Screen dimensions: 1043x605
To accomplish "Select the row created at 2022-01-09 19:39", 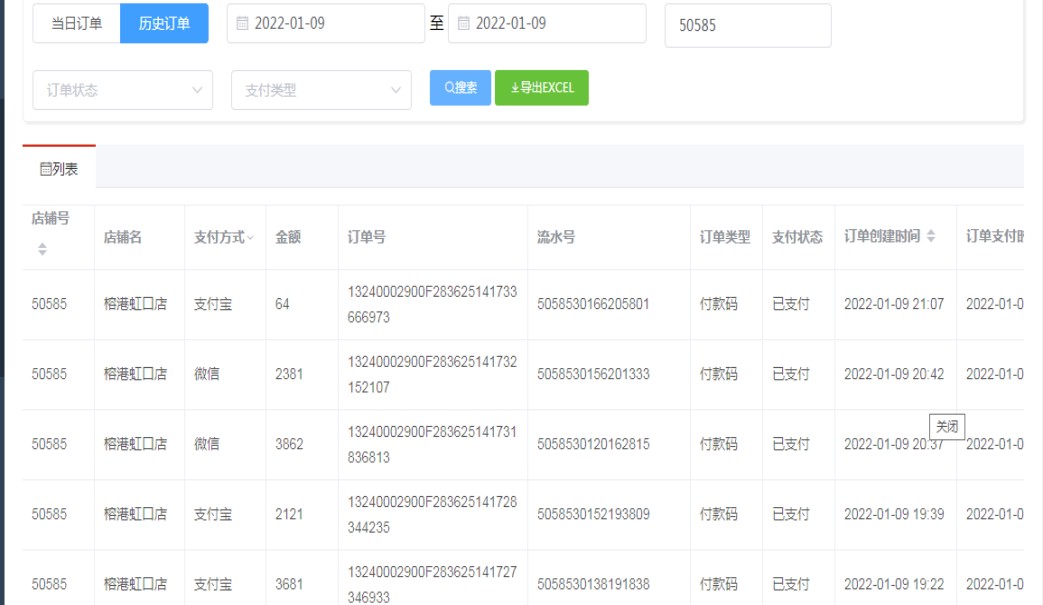I will (x=893, y=514).
